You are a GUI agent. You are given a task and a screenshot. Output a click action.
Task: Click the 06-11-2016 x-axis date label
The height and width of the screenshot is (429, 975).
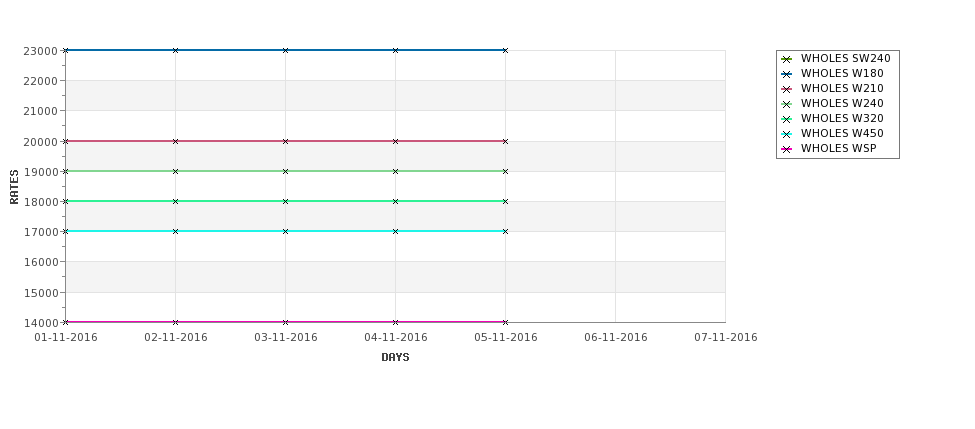click(x=616, y=338)
